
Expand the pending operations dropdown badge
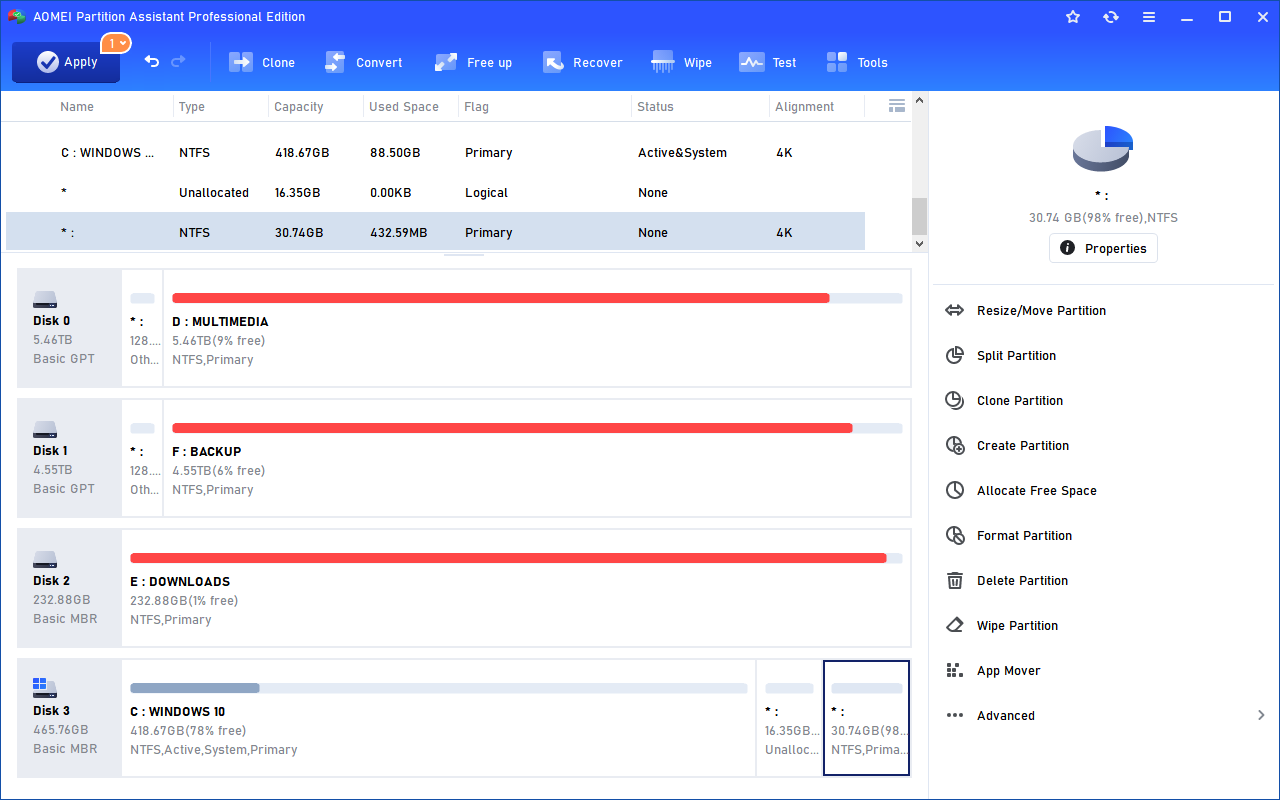[x=116, y=43]
